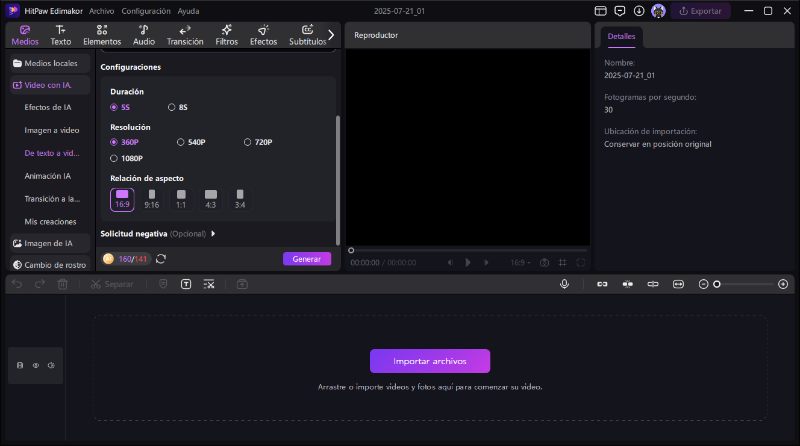Select 5S duration radio button
The height and width of the screenshot is (446, 800).
(114, 107)
